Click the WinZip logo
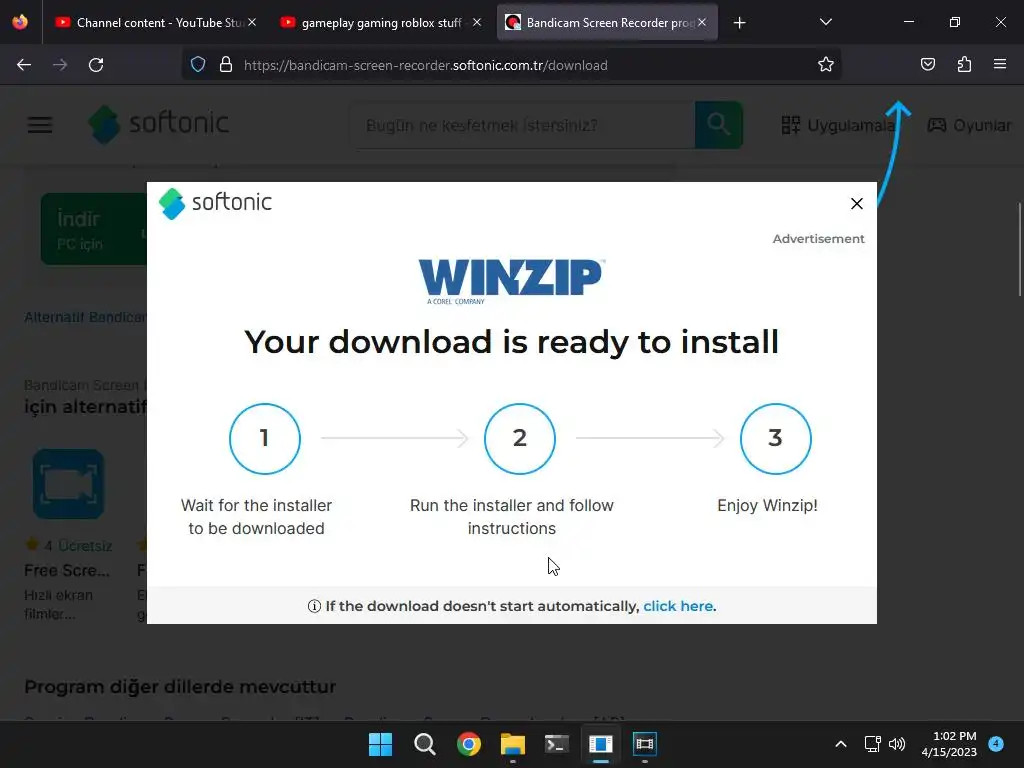1024x768 pixels. [511, 281]
